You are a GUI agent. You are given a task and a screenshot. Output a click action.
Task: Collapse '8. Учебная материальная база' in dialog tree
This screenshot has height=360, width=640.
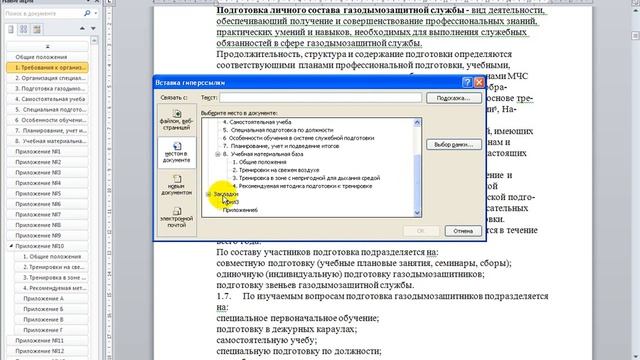pos(218,154)
